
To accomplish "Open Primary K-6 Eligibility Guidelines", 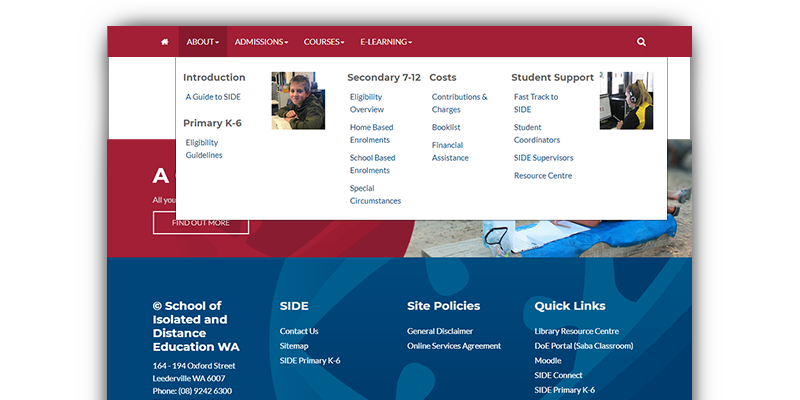I will (x=204, y=149).
